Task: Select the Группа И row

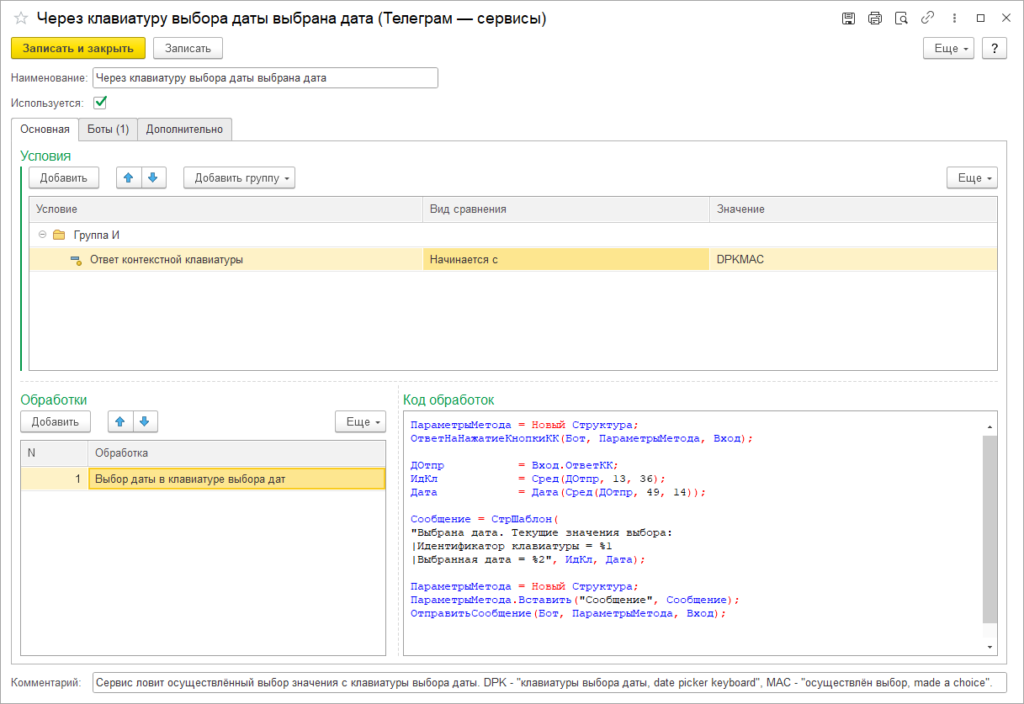Action: tap(513, 234)
